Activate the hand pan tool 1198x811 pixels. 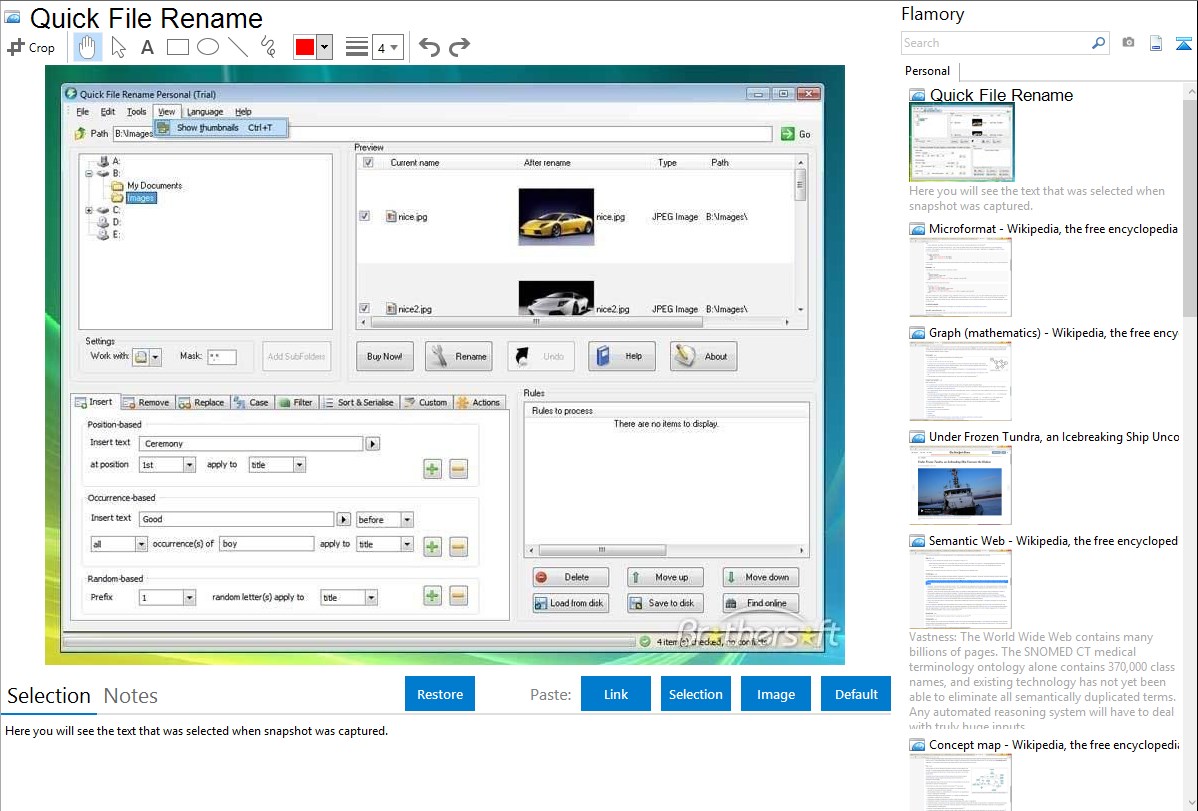(87, 47)
